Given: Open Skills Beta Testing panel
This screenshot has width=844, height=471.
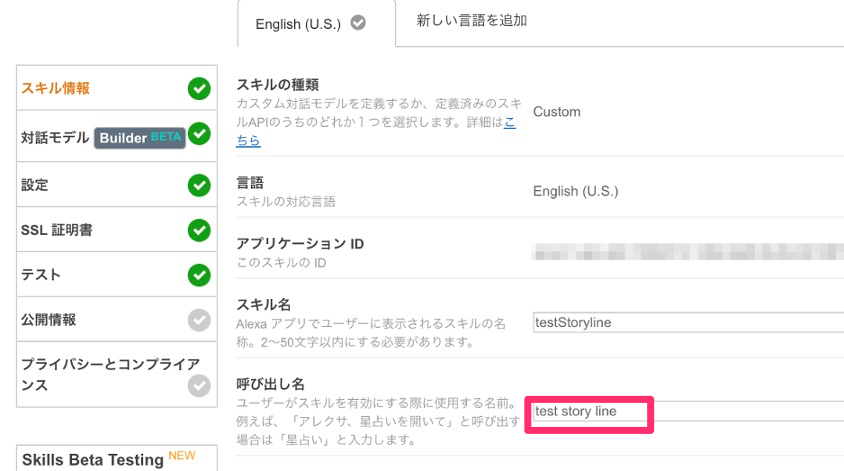Looking at the screenshot, I should tap(92, 460).
